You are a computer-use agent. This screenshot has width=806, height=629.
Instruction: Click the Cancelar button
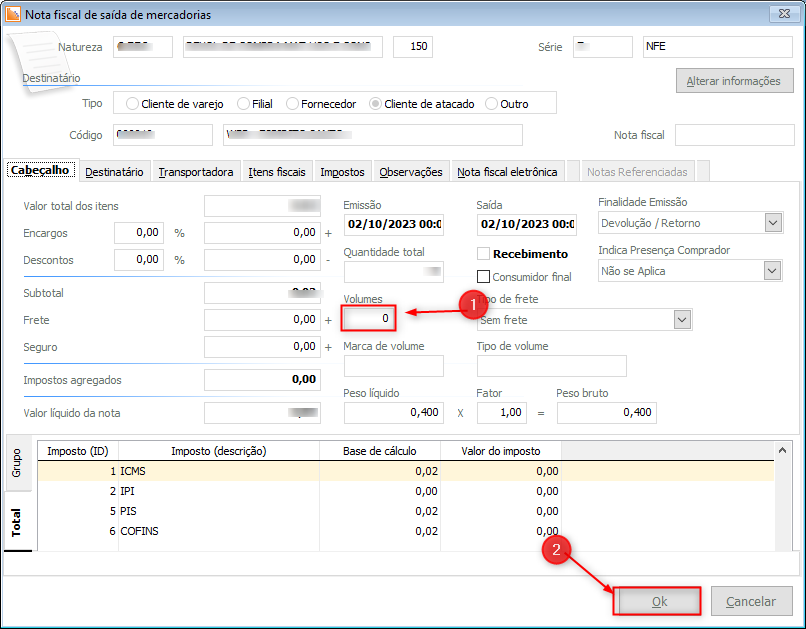750,601
